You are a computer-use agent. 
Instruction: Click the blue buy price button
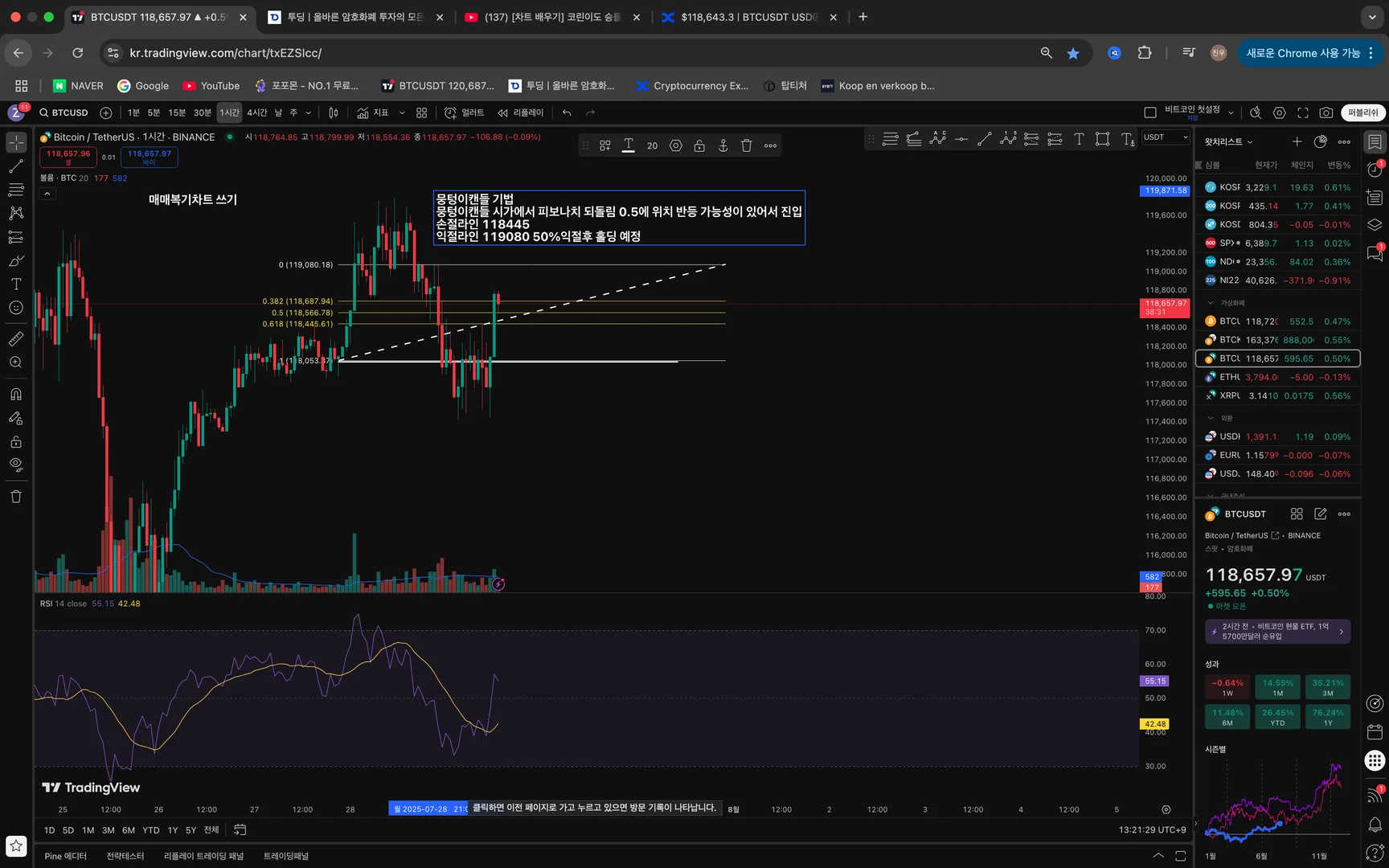150,157
